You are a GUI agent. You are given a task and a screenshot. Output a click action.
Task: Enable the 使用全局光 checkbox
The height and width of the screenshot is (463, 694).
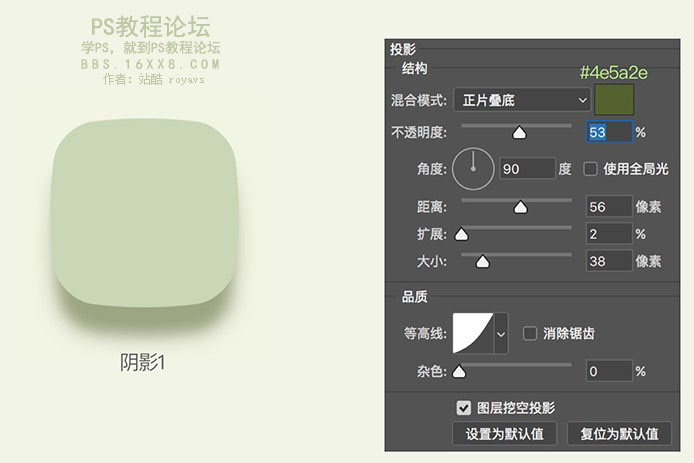click(590, 169)
